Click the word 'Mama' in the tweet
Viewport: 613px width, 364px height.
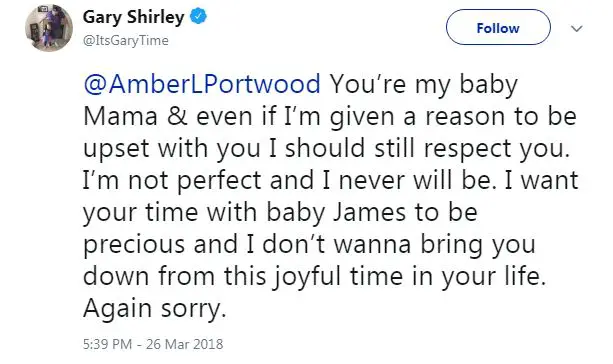120,117
